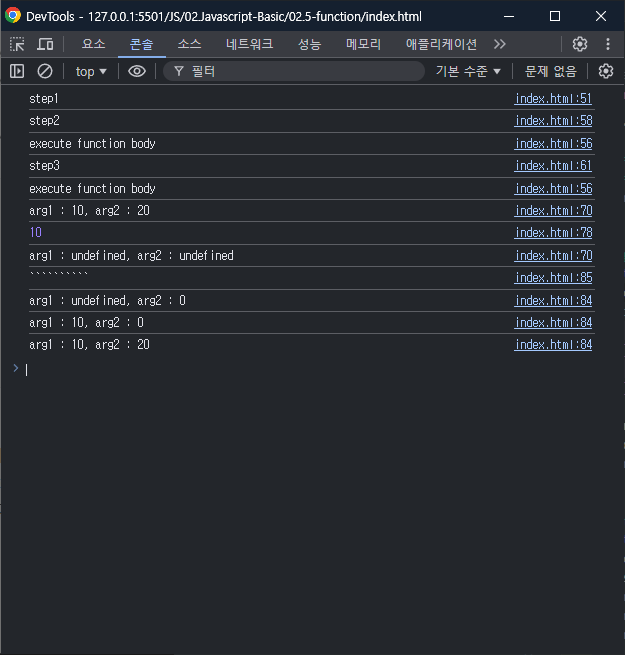The image size is (625, 655).
Task: Select the step1 log message
Action: coord(44,99)
